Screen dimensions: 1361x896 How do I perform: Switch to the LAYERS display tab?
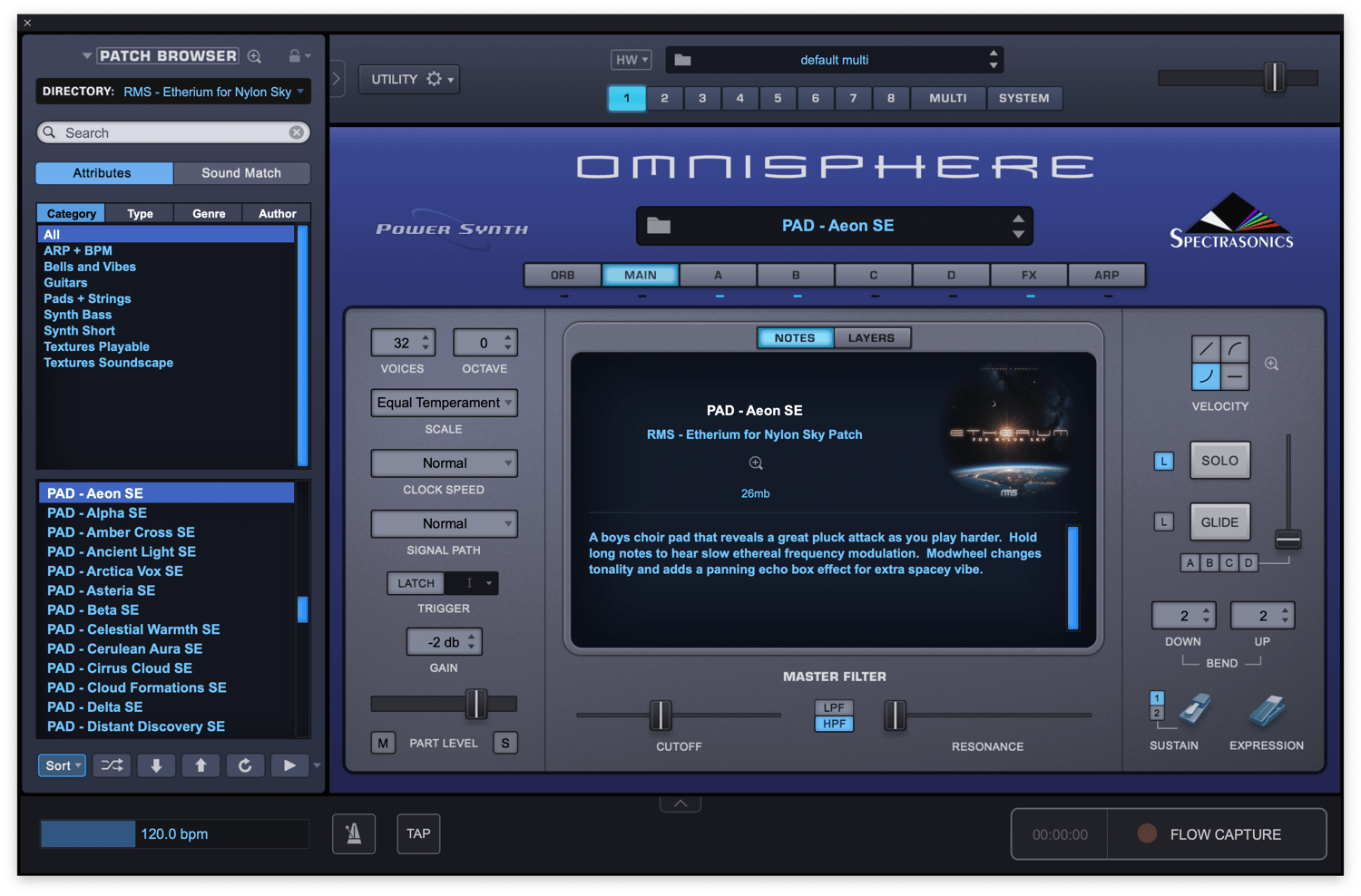click(x=871, y=338)
